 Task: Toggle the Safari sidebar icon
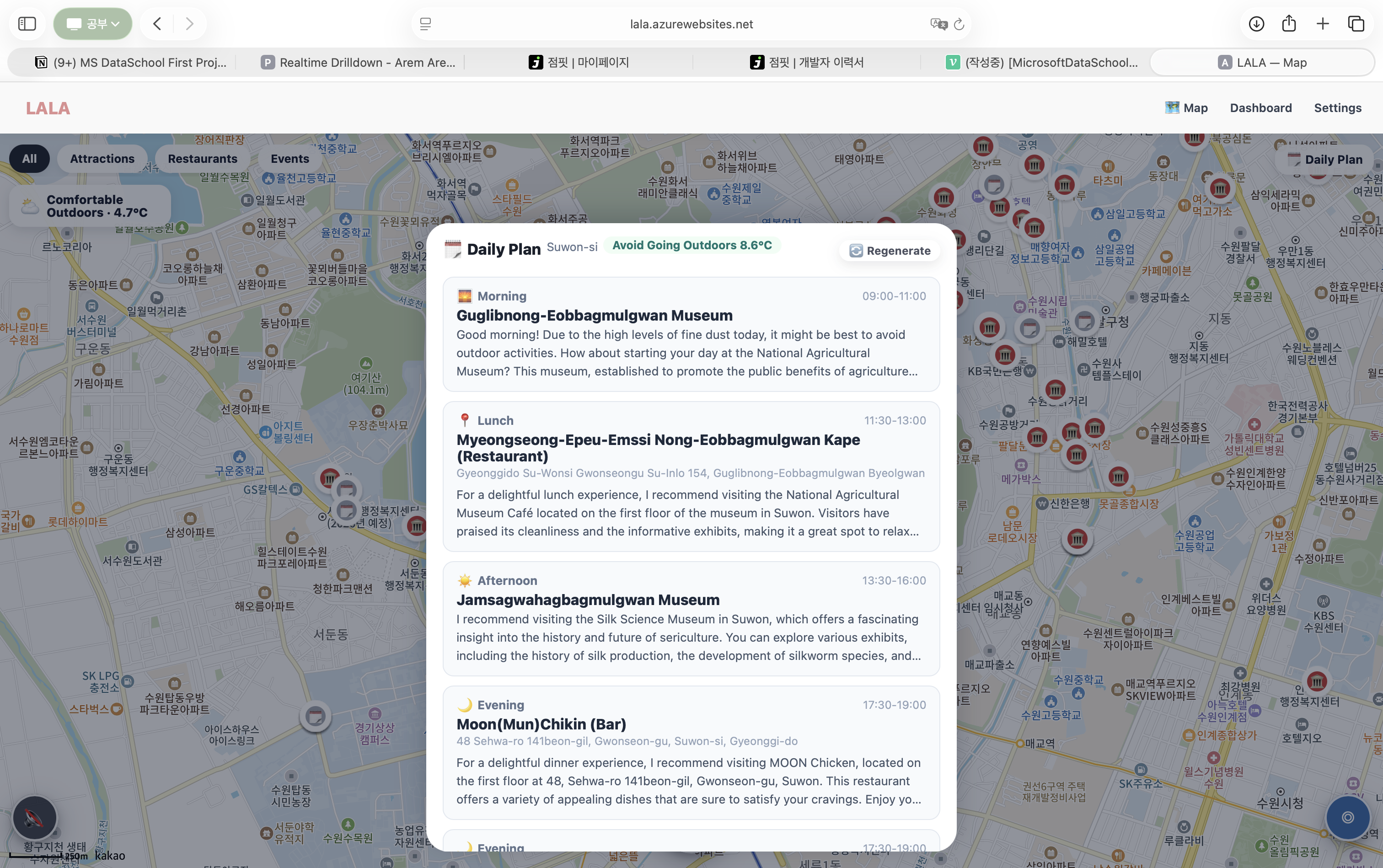tap(27, 23)
